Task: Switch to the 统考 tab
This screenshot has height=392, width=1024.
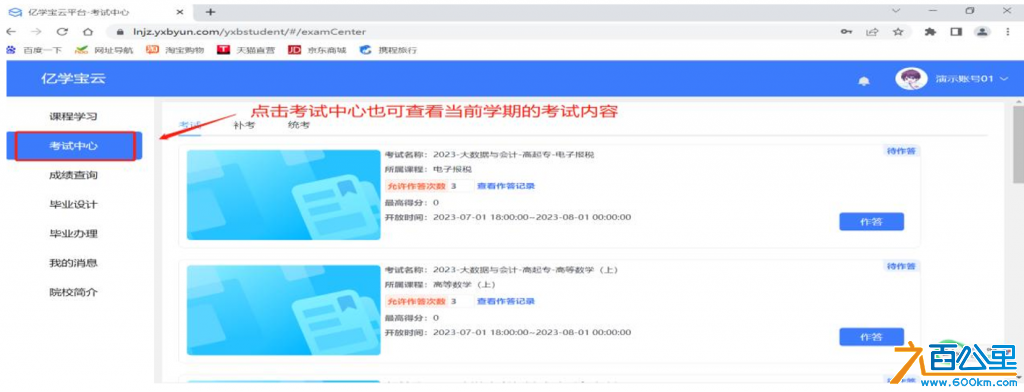Action: 298,125
